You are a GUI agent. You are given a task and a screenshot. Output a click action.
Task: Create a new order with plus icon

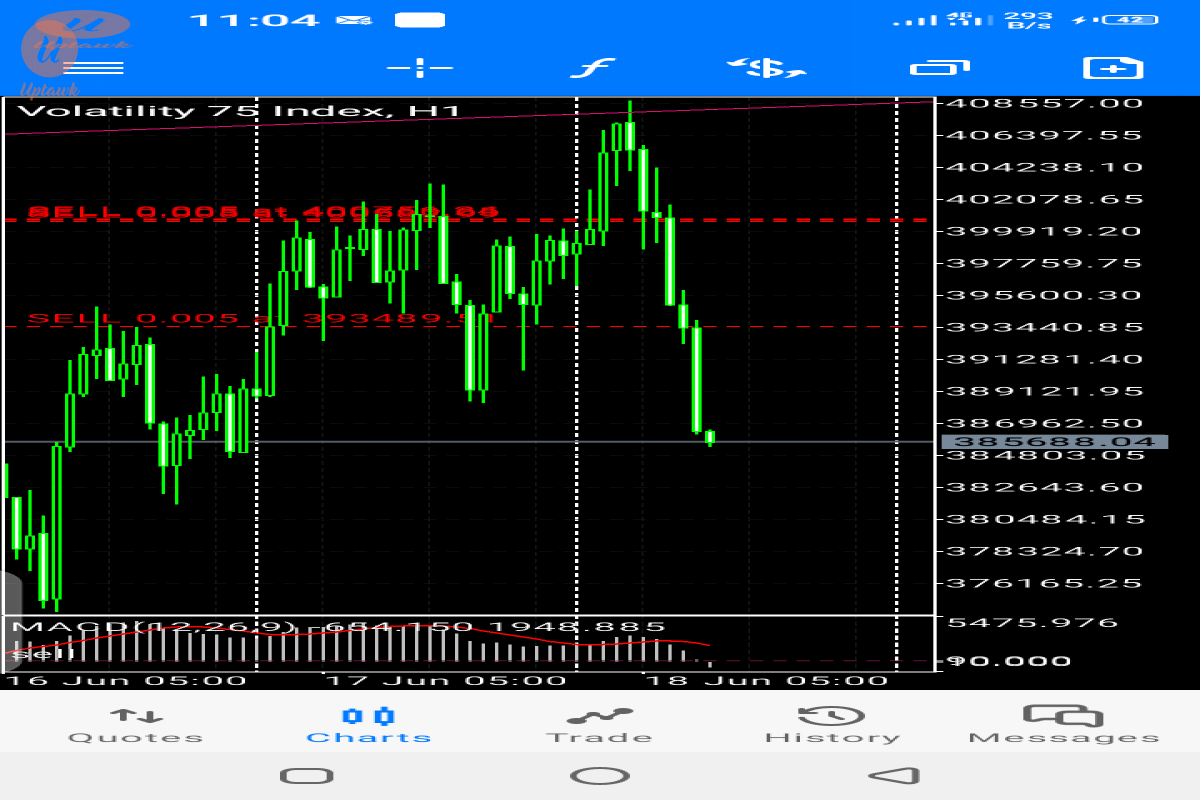1114,68
